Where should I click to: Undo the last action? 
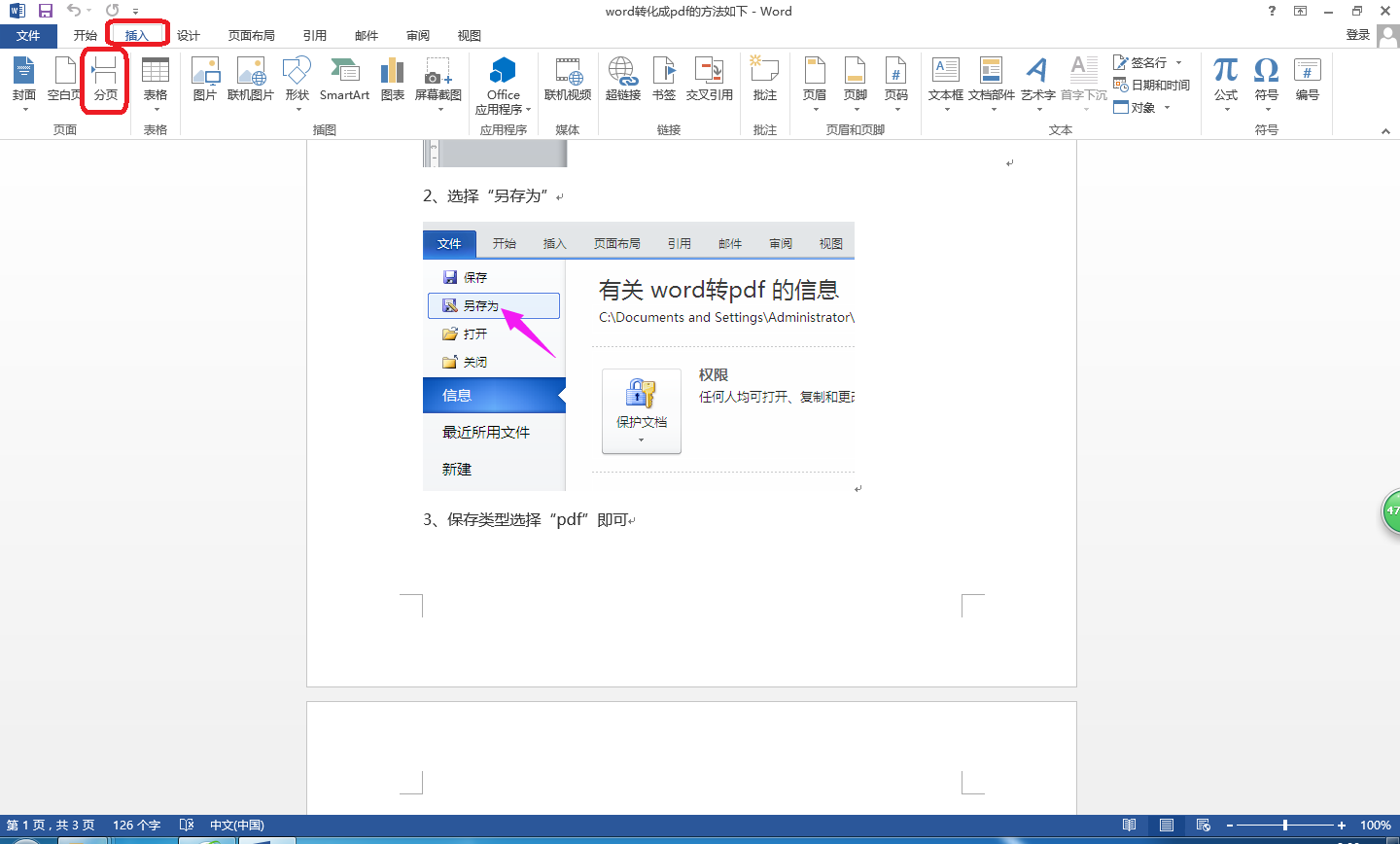[74, 11]
